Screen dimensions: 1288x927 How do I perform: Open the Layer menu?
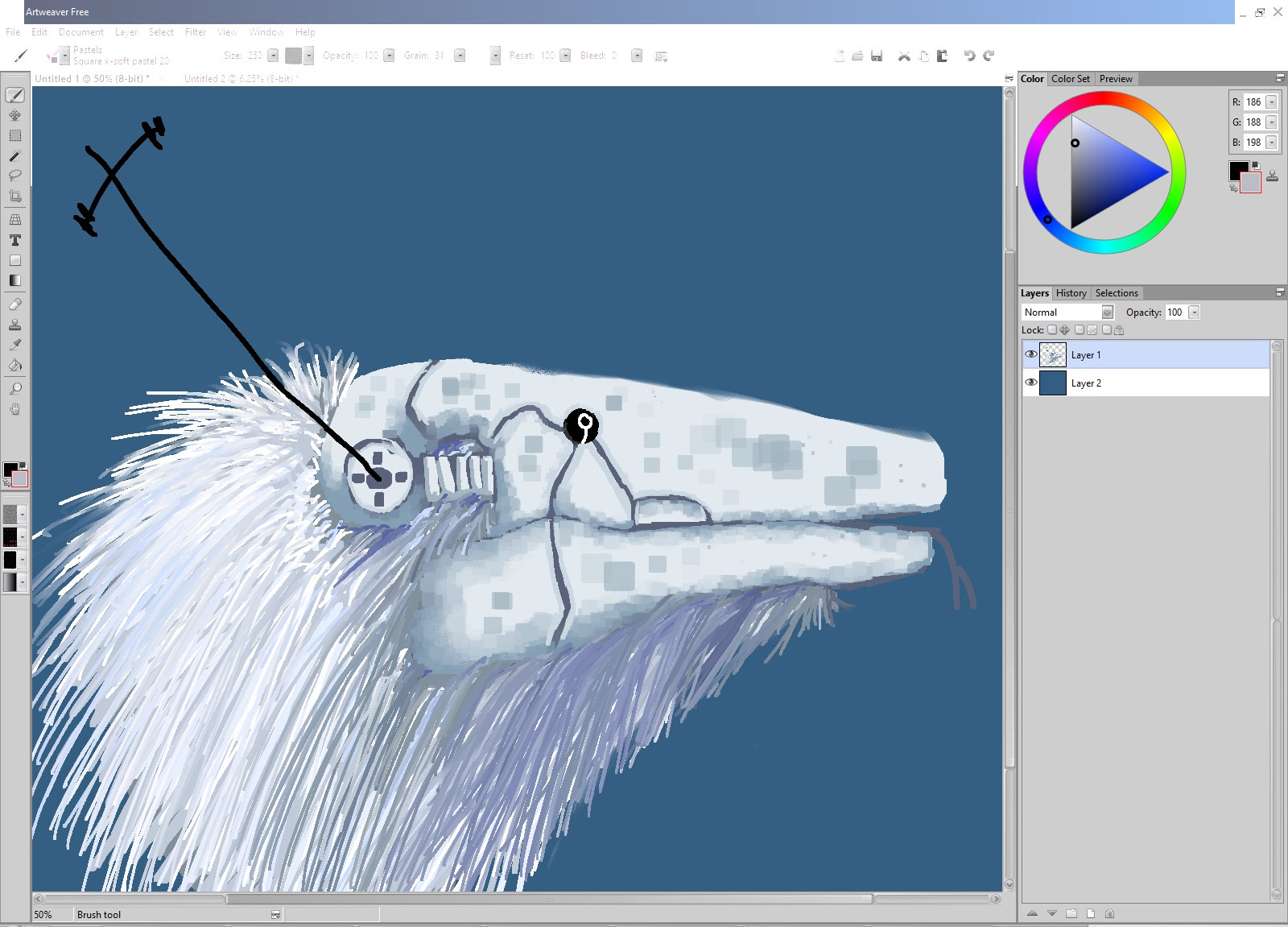click(x=126, y=32)
